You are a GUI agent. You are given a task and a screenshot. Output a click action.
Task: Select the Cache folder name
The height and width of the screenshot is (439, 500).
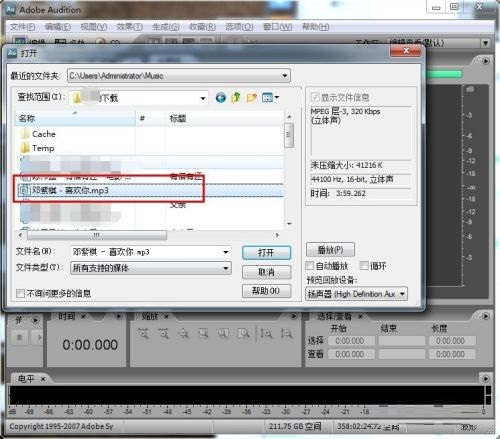[x=44, y=134]
